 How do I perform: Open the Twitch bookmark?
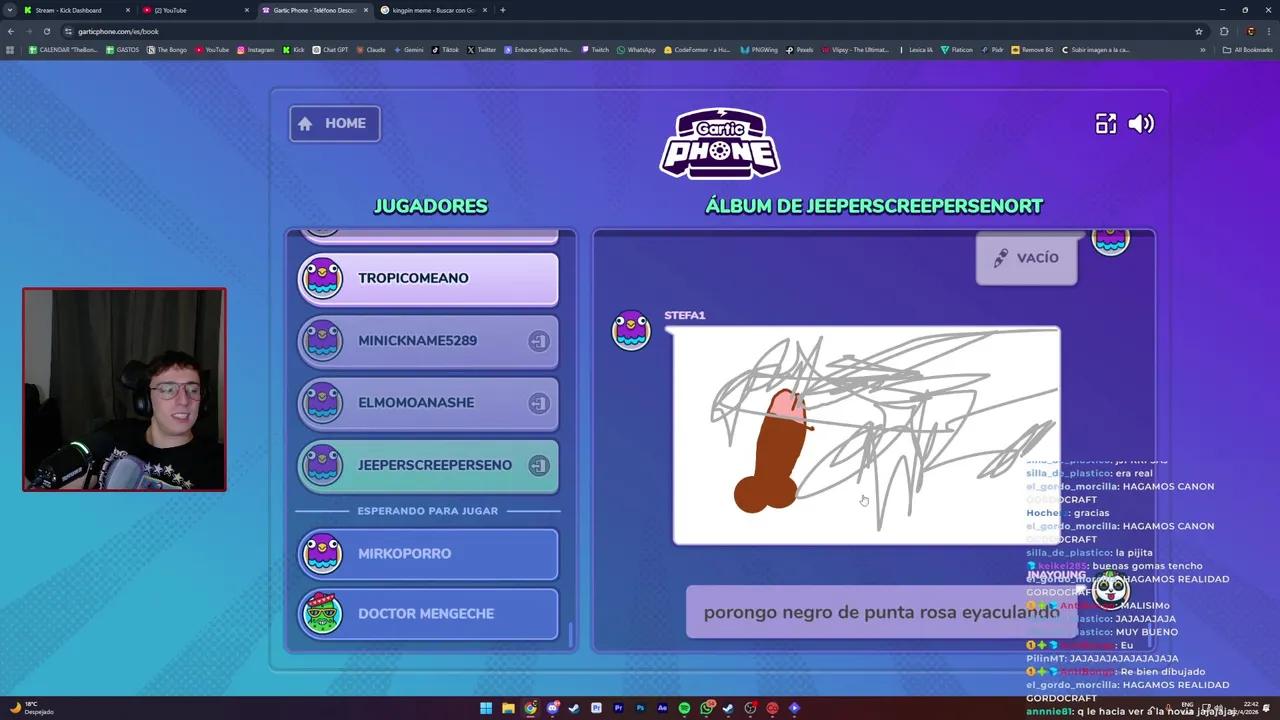click(595, 49)
